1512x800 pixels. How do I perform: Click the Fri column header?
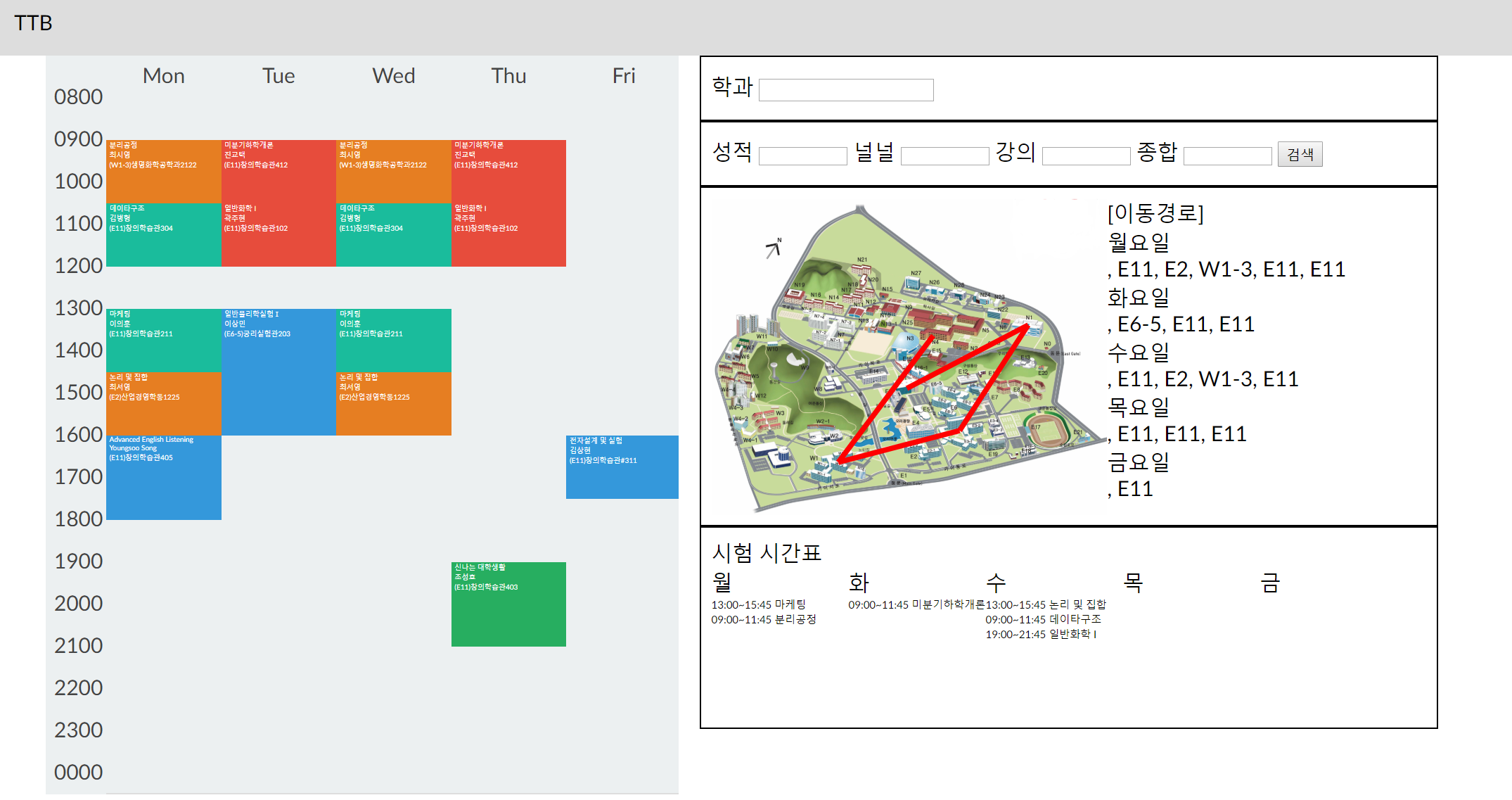(623, 76)
